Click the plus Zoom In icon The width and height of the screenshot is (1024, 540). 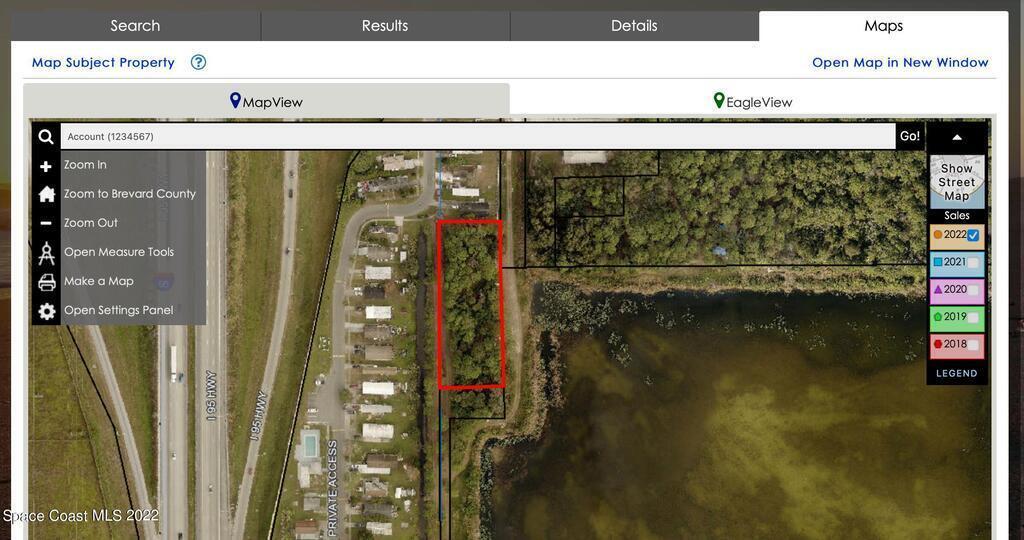coord(46,167)
